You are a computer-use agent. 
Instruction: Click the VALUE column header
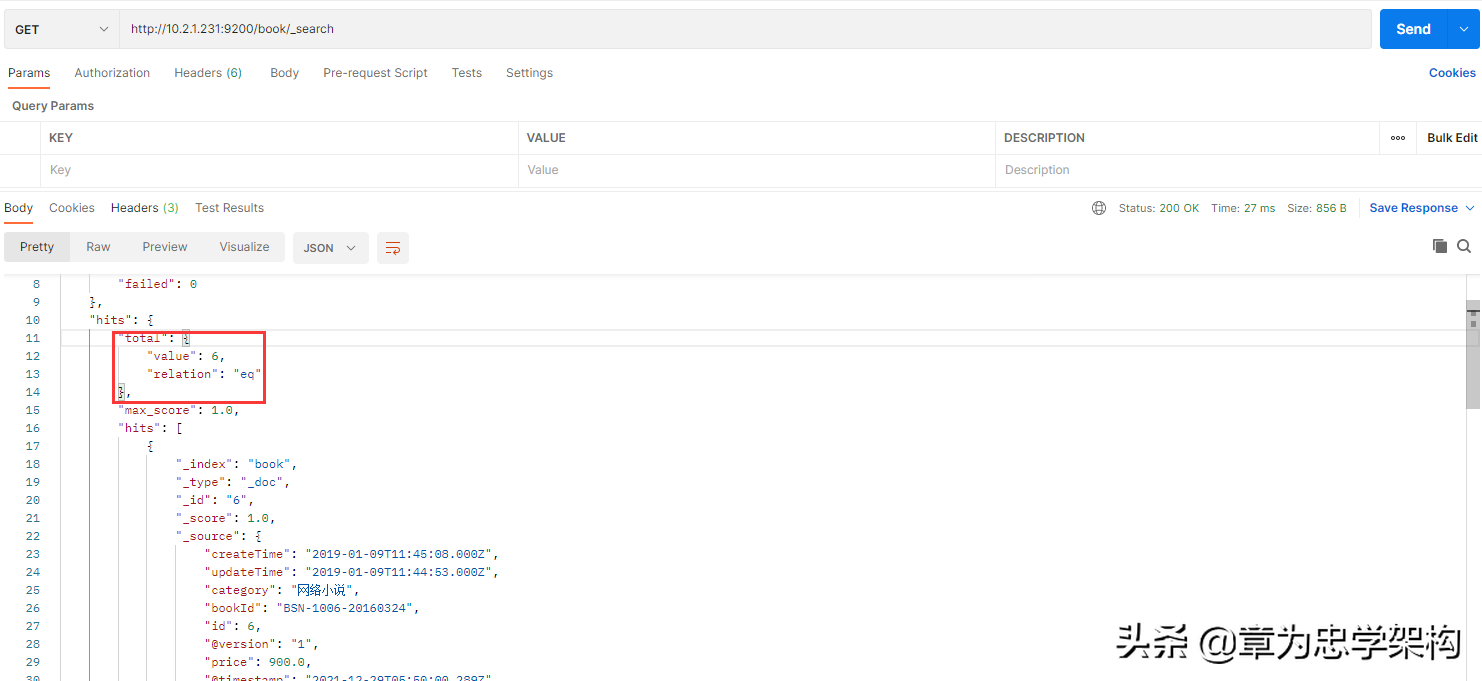click(546, 138)
